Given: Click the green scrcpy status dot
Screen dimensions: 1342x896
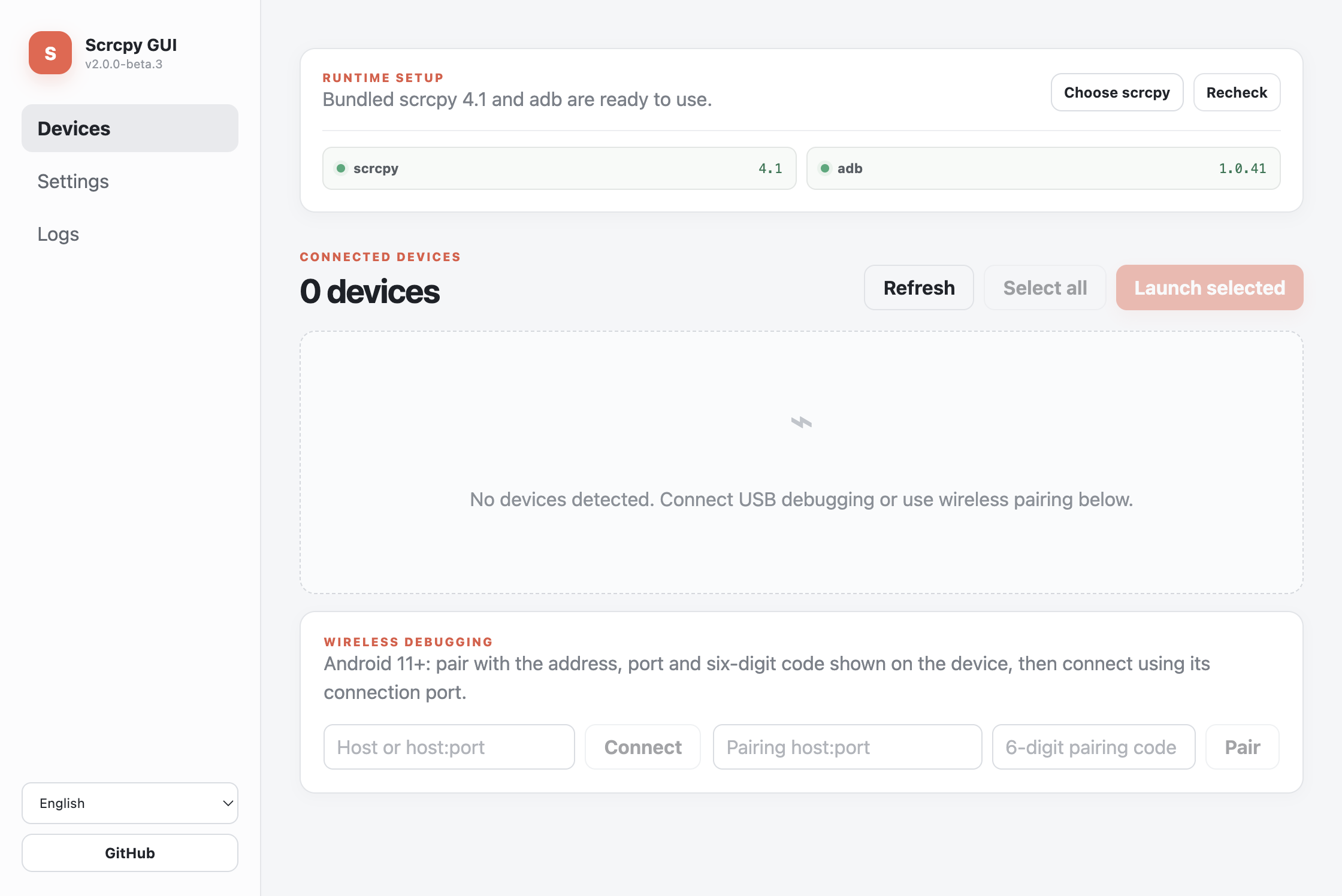Looking at the screenshot, I should 341,168.
